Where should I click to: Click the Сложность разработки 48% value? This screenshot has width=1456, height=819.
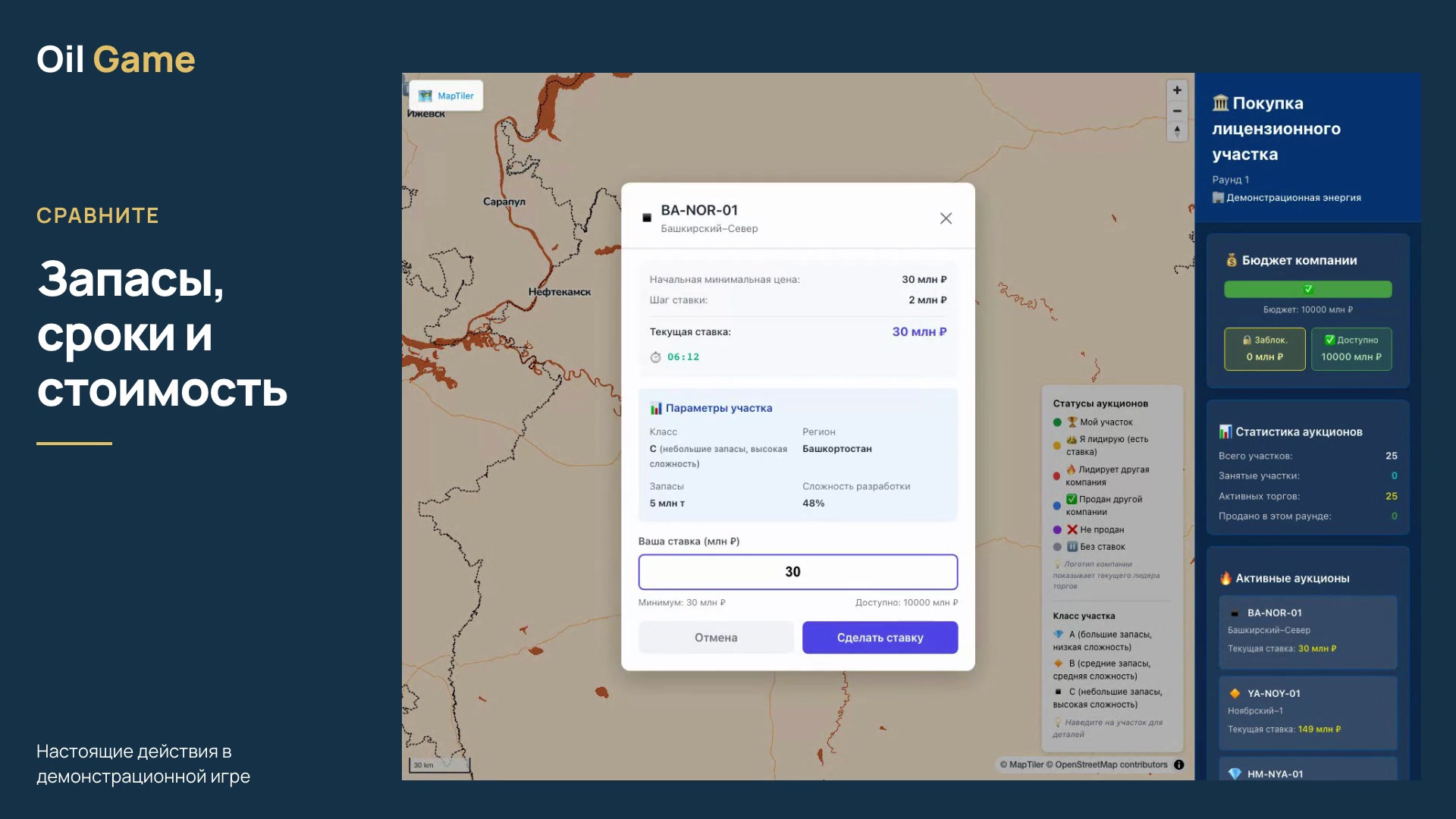[814, 504]
